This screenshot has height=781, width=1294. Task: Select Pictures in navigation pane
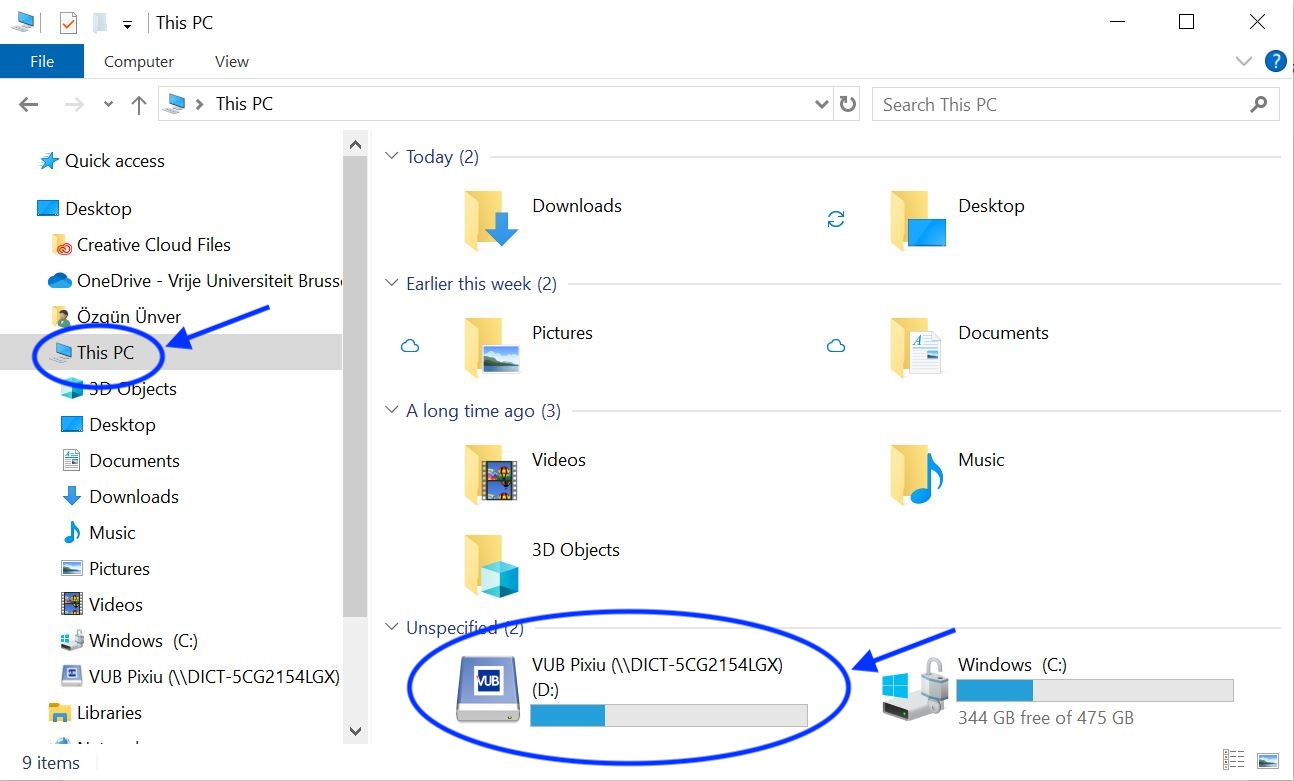pos(119,569)
